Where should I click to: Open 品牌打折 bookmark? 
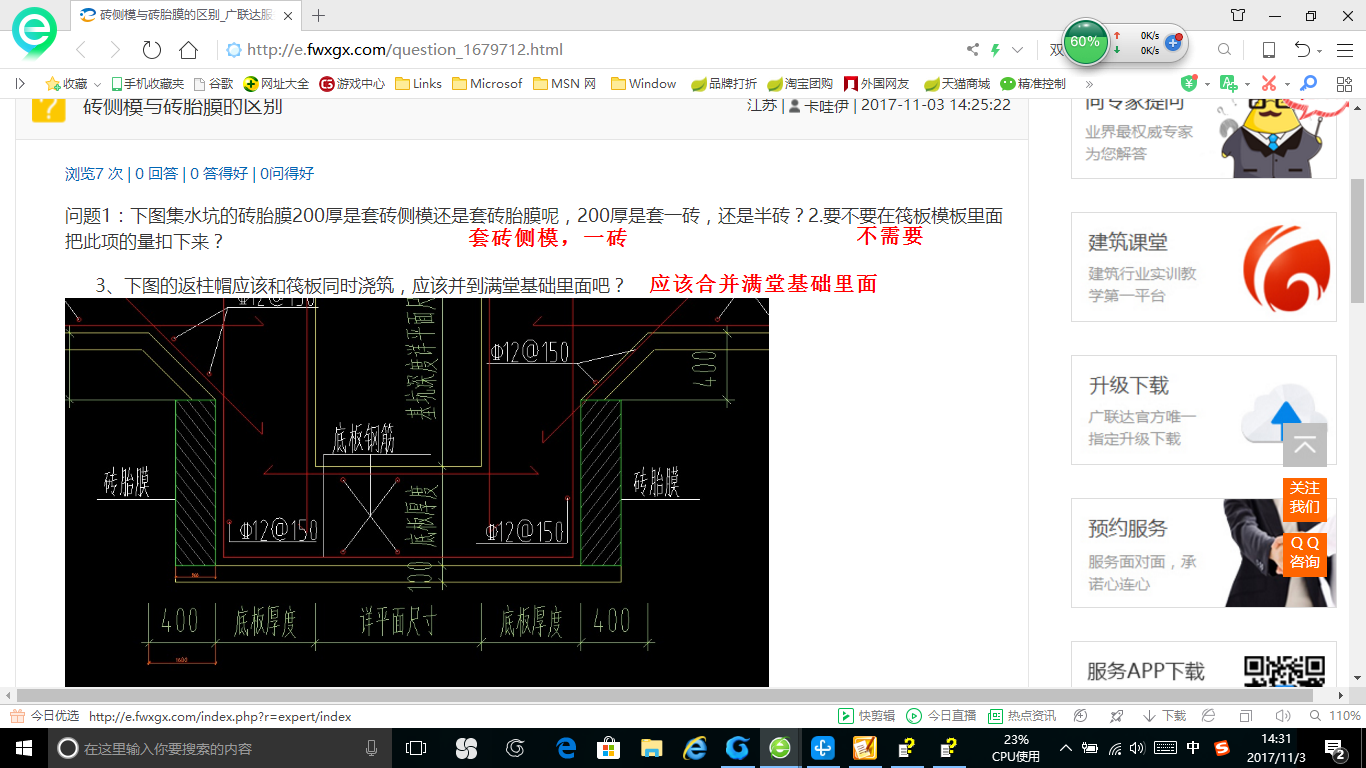click(x=724, y=84)
